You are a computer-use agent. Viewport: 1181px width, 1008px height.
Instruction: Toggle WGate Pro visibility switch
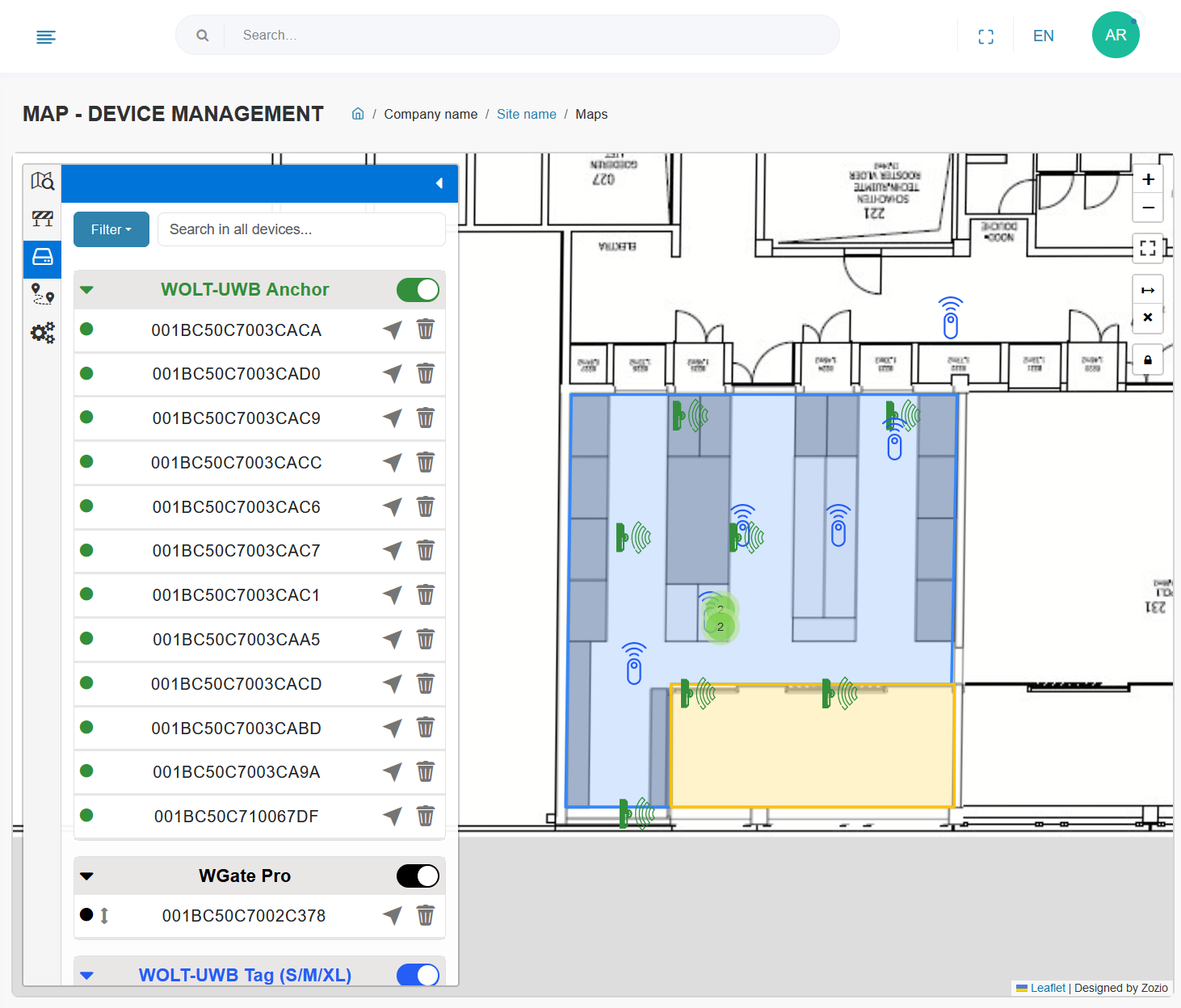pyautogui.click(x=418, y=876)
